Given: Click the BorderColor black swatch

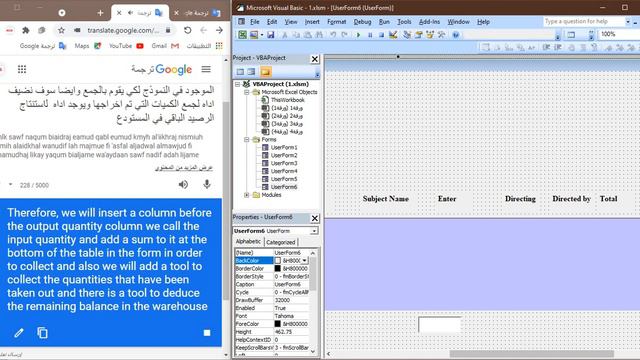Looking at the screenshot, I should coord(278,269).
